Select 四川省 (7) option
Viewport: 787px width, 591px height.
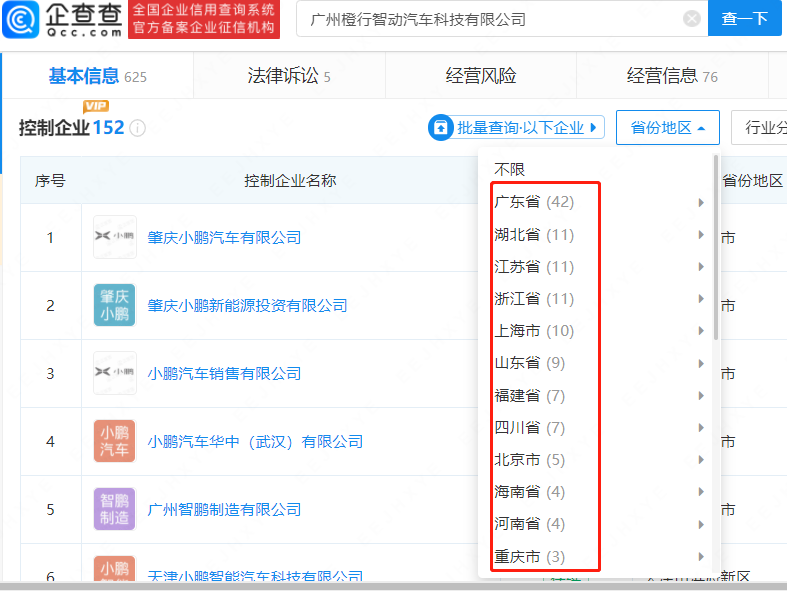pyautogui.click(x=530, y=428)
